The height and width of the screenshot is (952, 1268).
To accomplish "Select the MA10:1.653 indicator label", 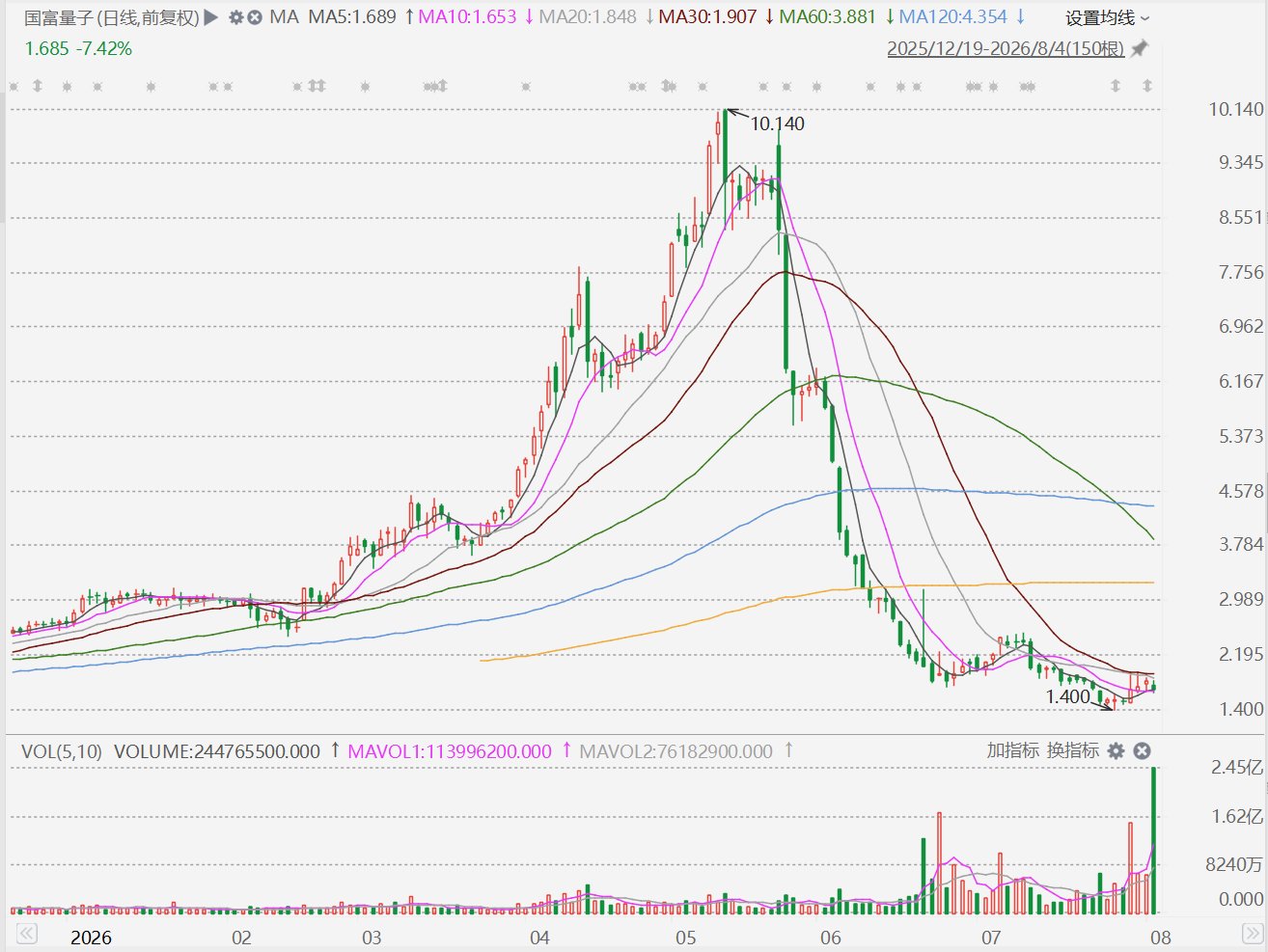I will 467,17.
